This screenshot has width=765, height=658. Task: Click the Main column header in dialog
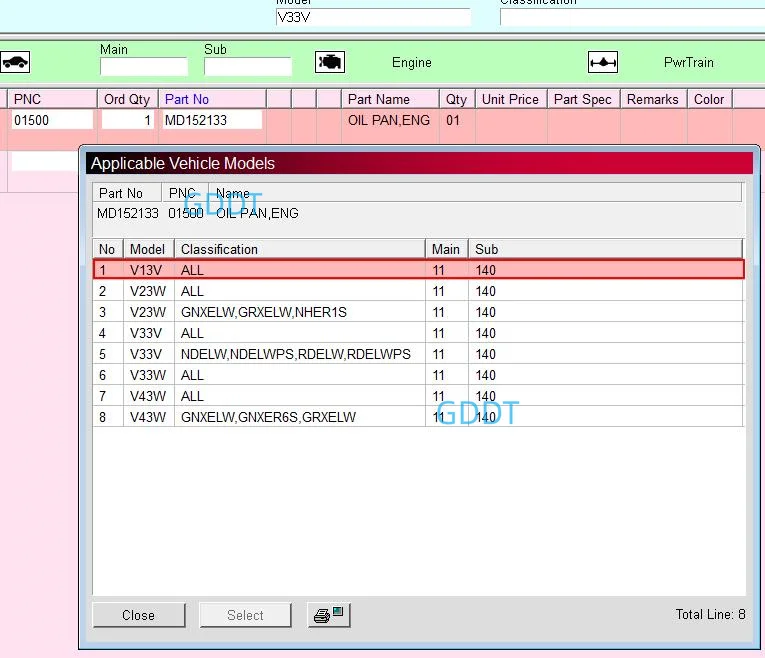pos(446,249)
